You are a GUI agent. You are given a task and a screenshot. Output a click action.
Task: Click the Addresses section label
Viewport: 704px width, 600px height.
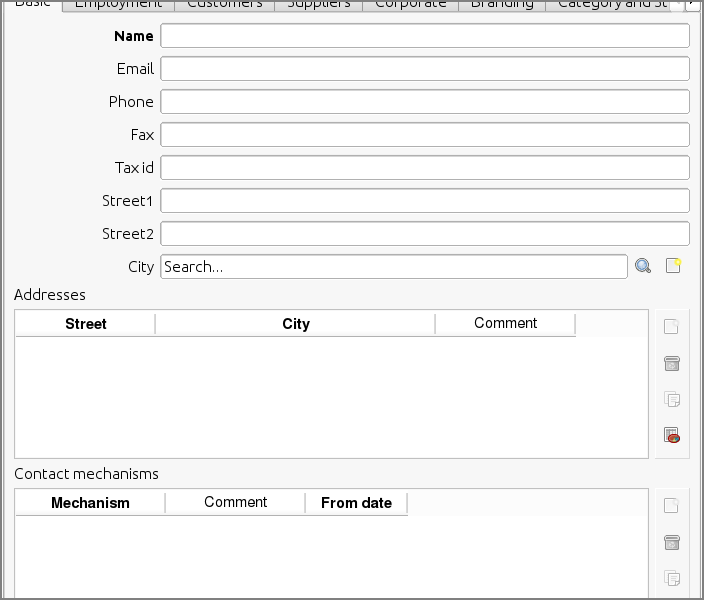tap(50, 295)
